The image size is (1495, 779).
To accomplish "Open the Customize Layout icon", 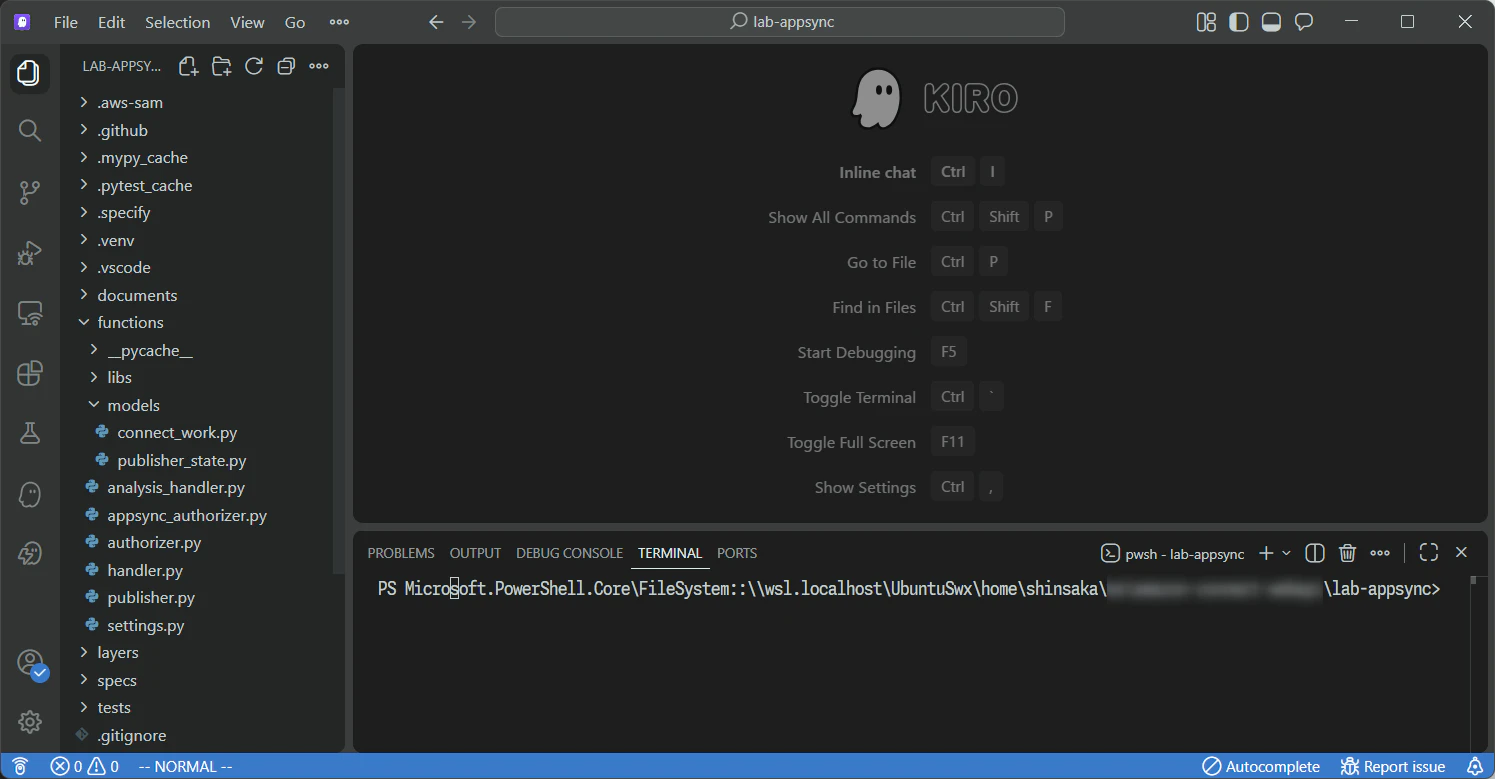I will point(1206,22).
